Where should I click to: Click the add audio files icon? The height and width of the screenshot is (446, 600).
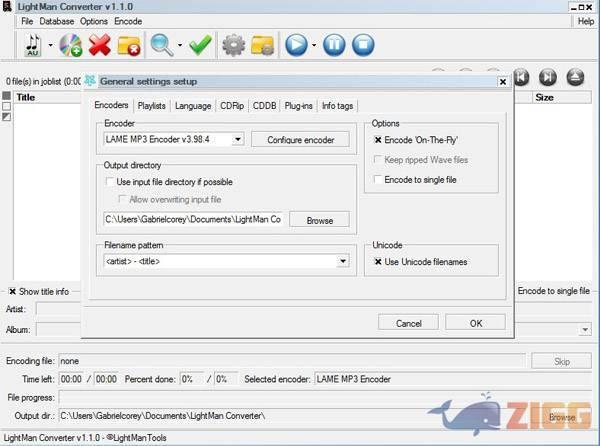33,45
